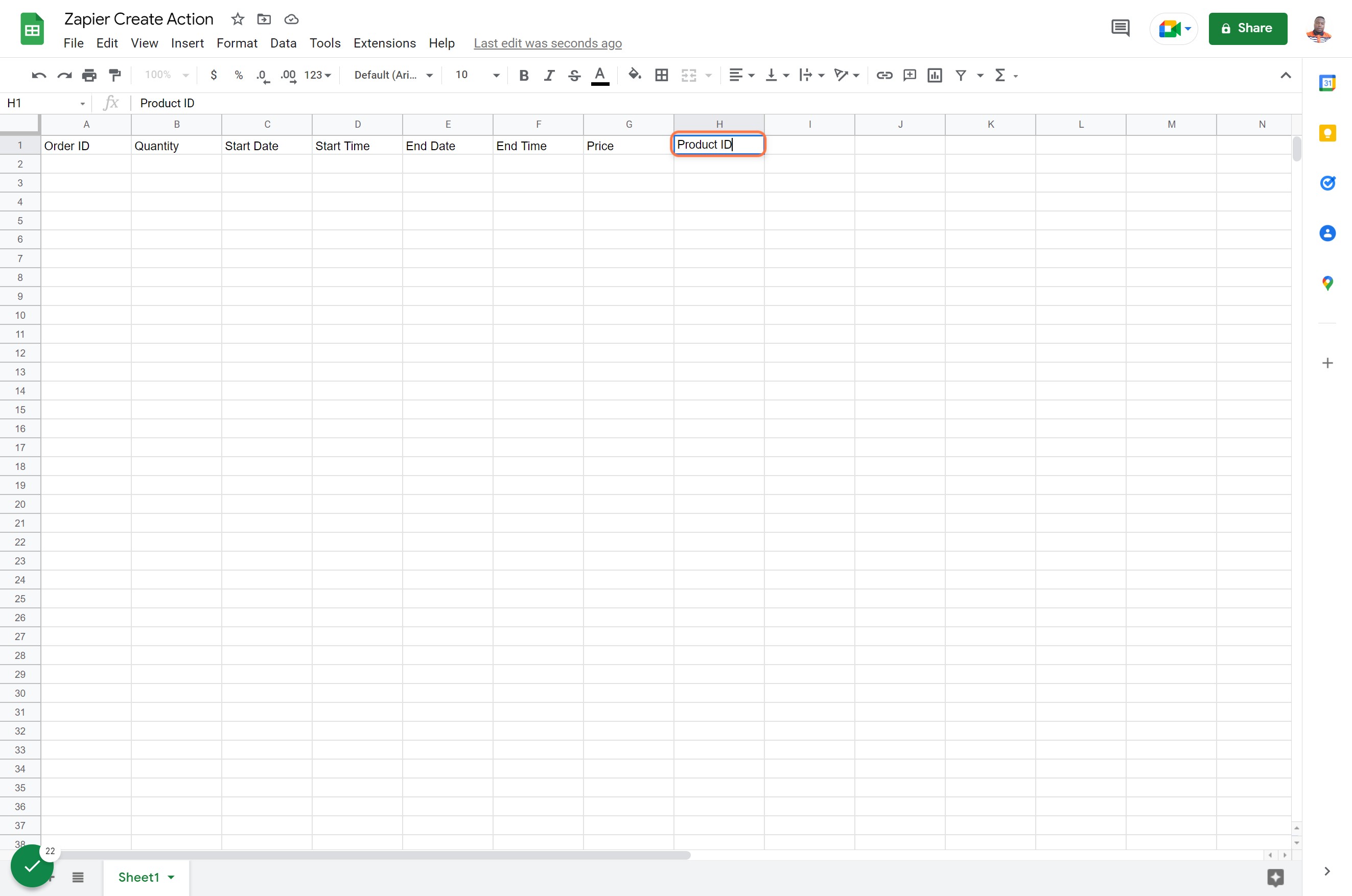This screenshot has height=896, width=1352.
Task: Click the Name box showing H1
Action: [x=45, y=103]
